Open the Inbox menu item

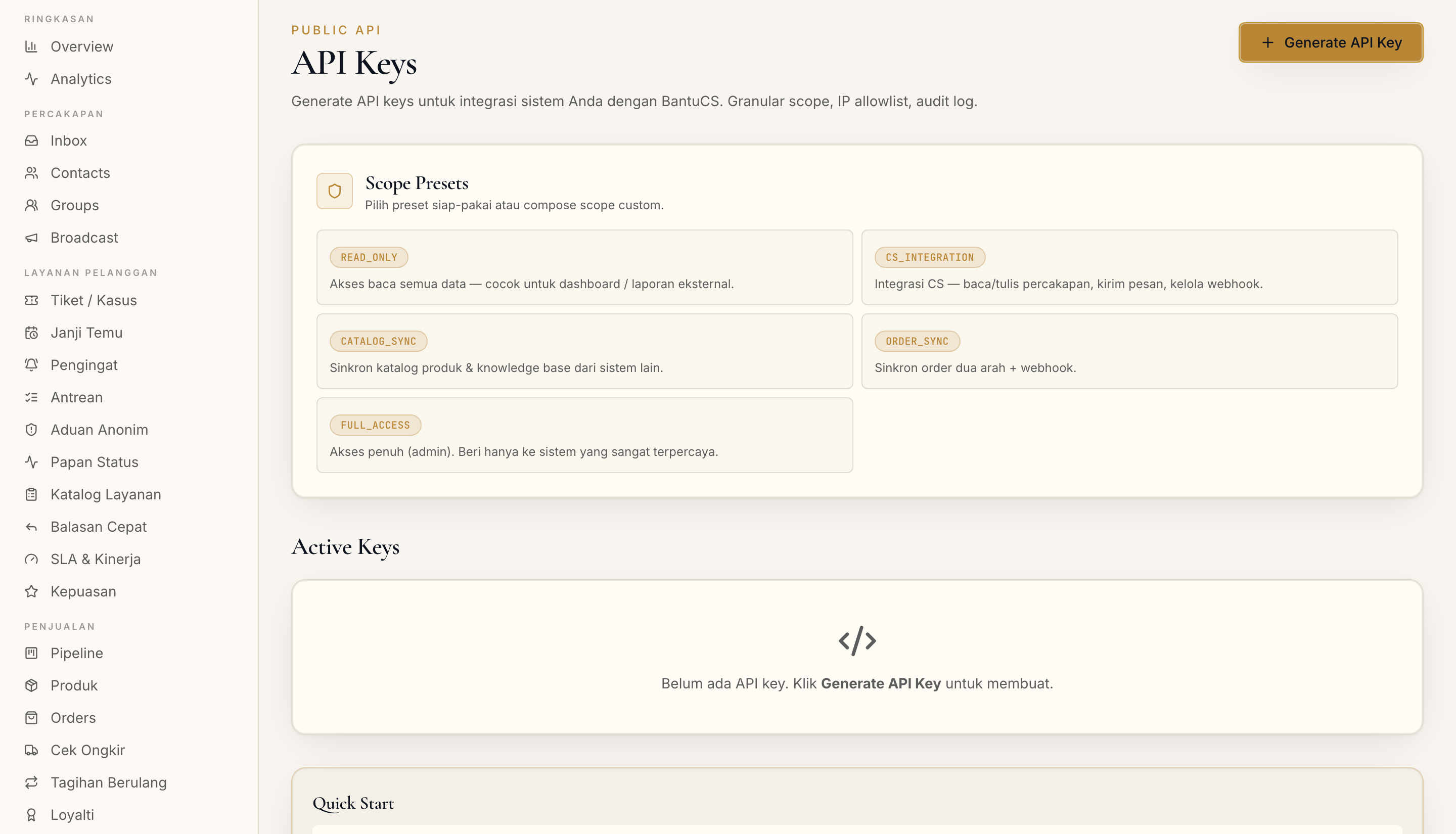69,141
